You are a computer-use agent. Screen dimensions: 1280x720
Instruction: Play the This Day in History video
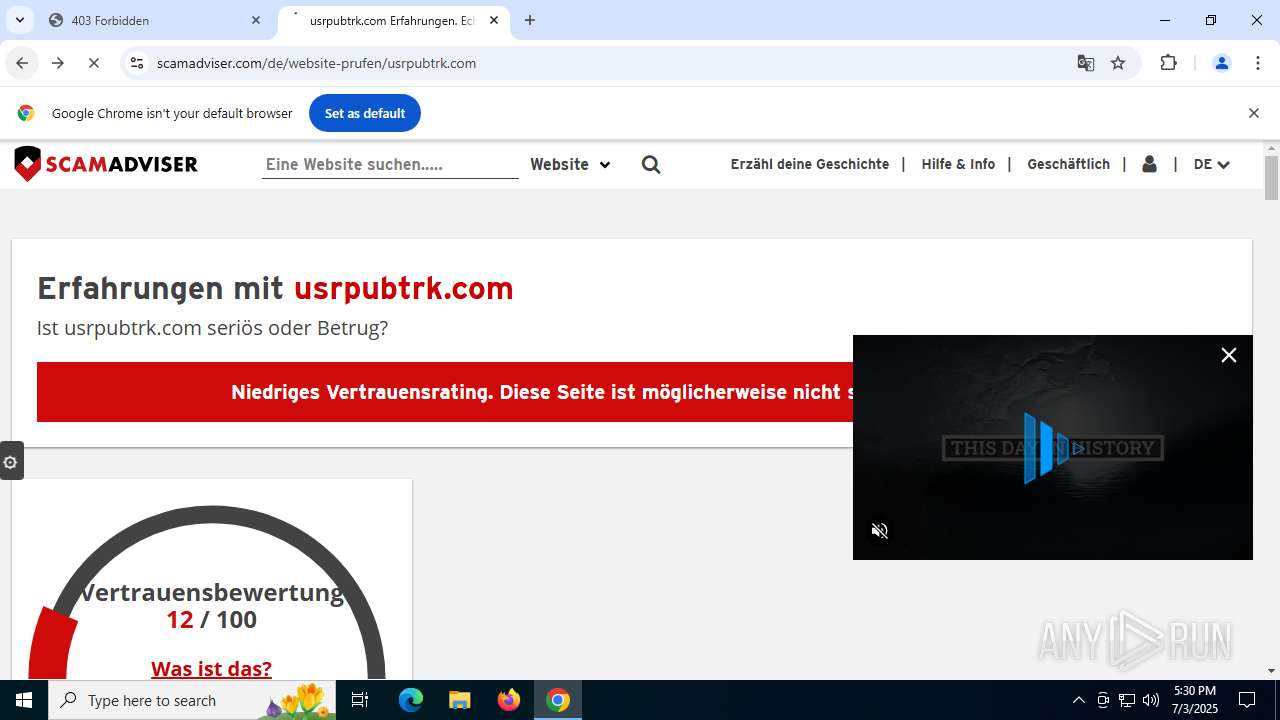(1053, 447)
